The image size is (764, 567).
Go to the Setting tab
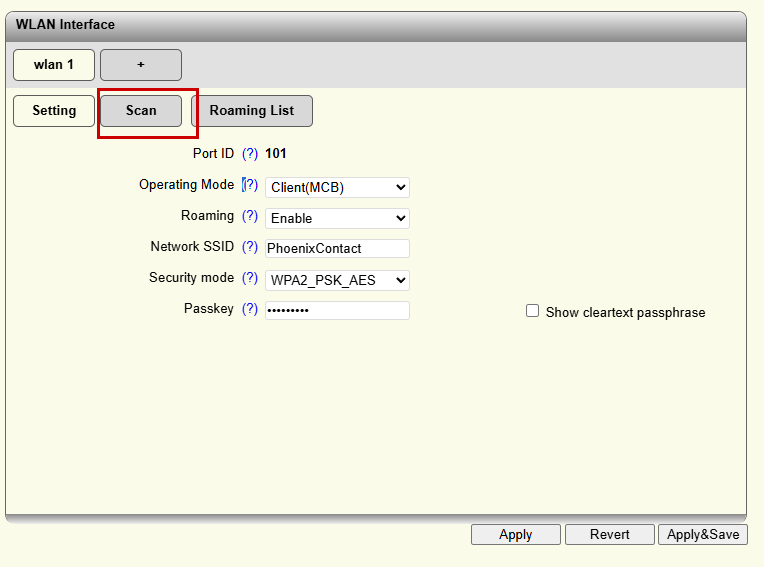pos(54,111)
